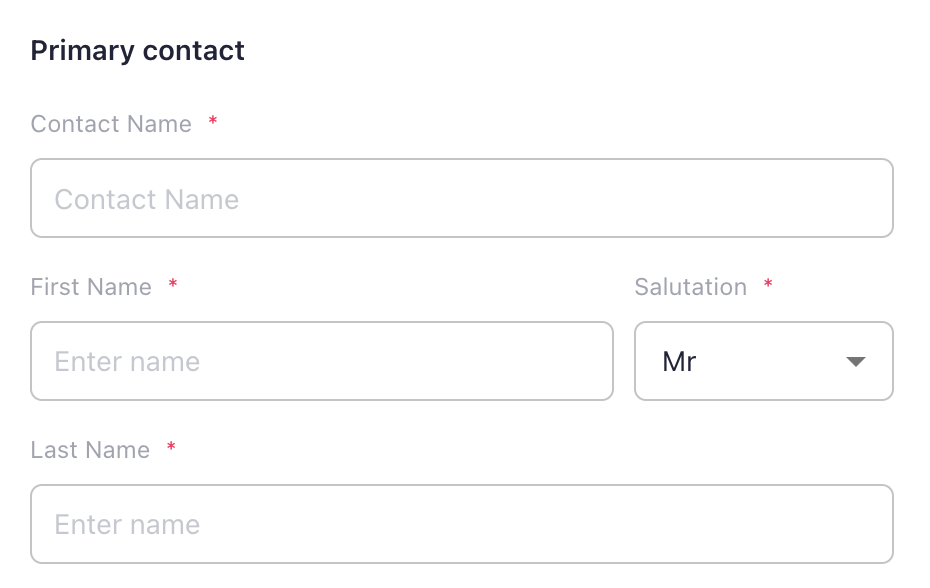Click inside the Contact Name input field
The height and width of the screenshot is (588, 930).
click(x=462, y=197)
